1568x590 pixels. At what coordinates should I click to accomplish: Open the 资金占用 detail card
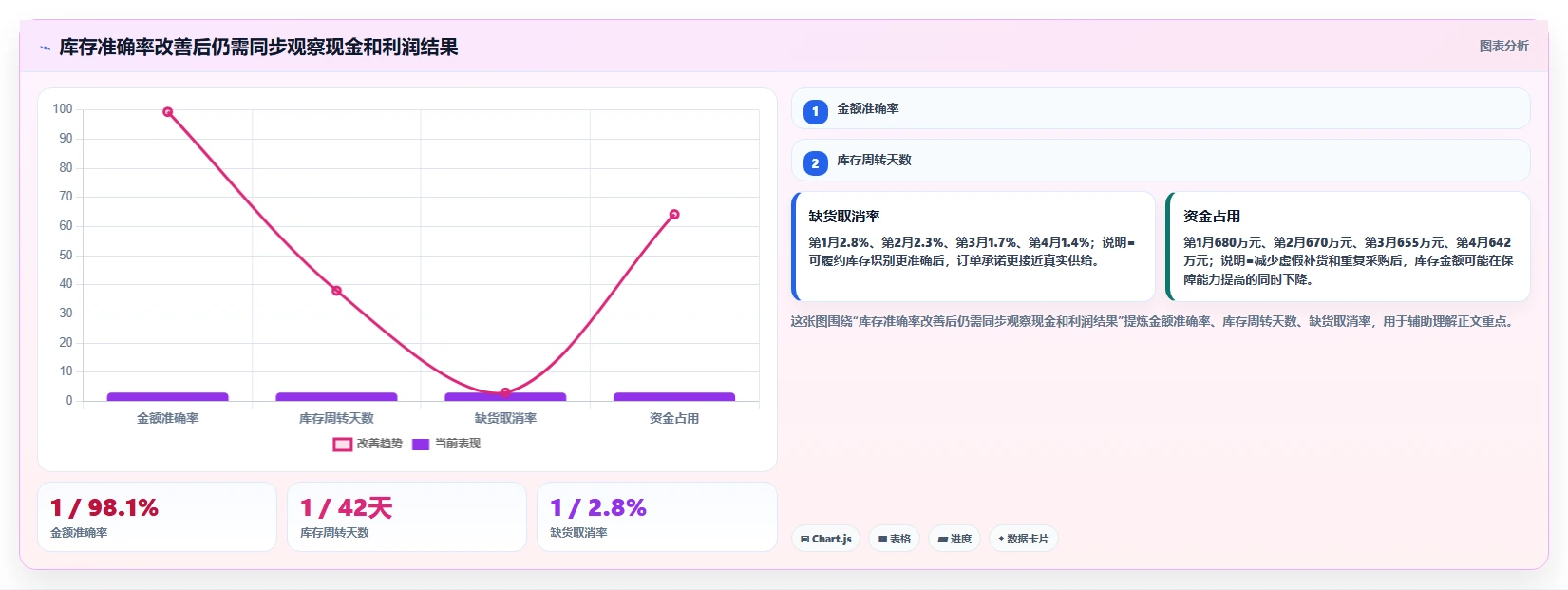point(1348,247)
